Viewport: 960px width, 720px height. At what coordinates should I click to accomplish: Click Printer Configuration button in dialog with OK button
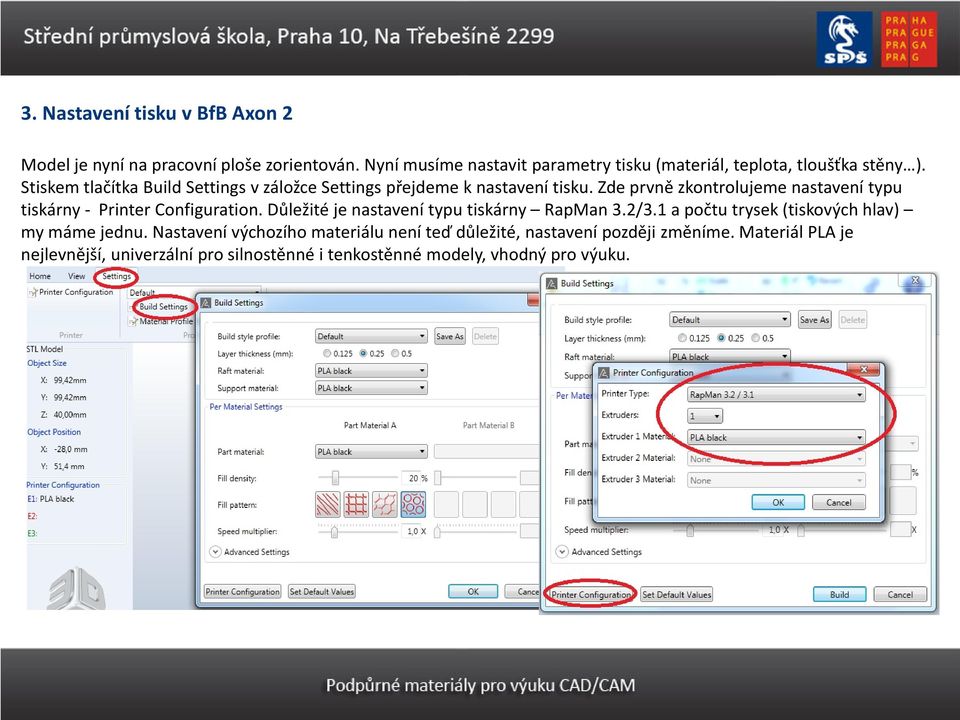tap(242, 591)
